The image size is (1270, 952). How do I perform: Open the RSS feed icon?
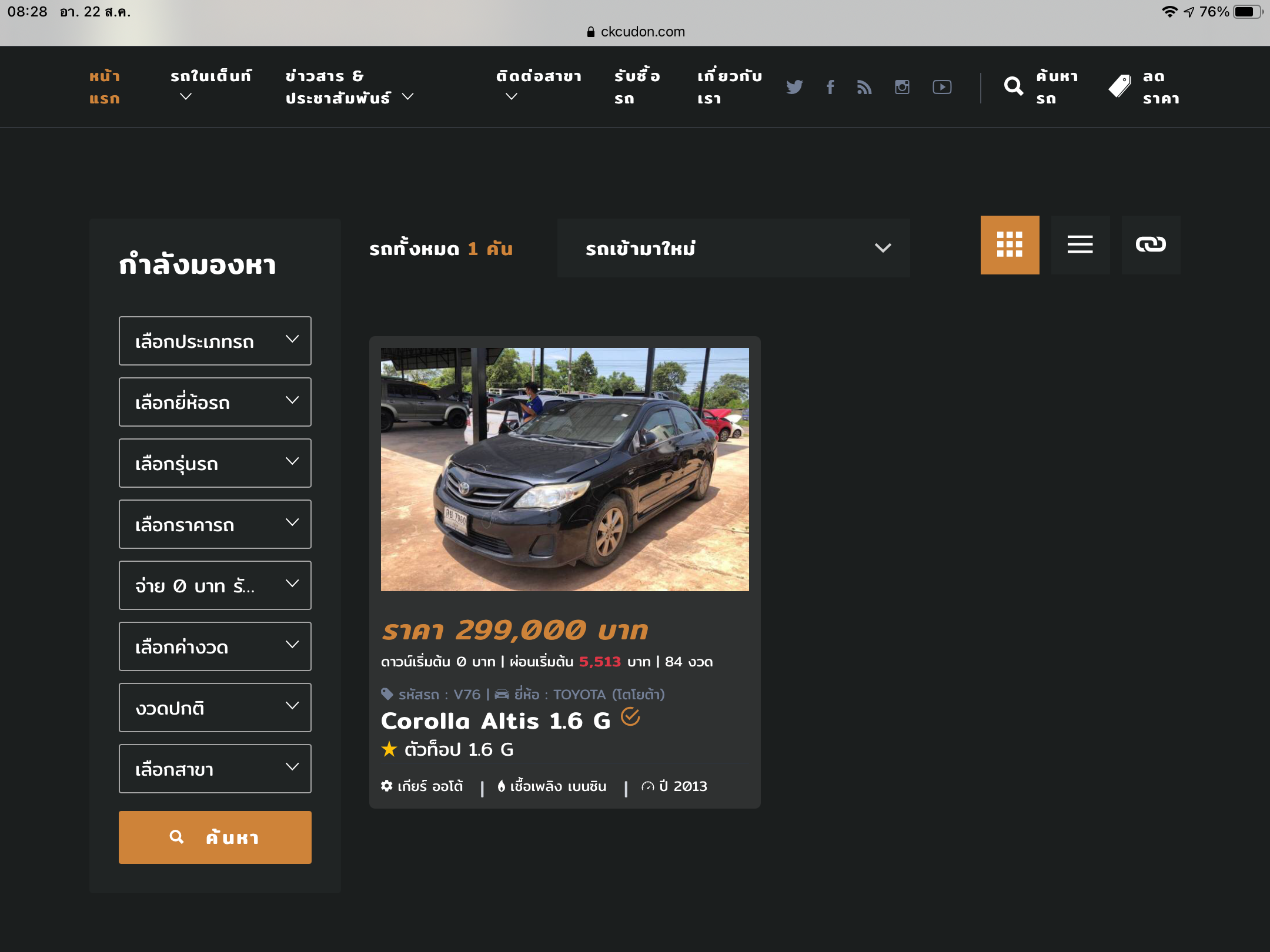[864, 87]
